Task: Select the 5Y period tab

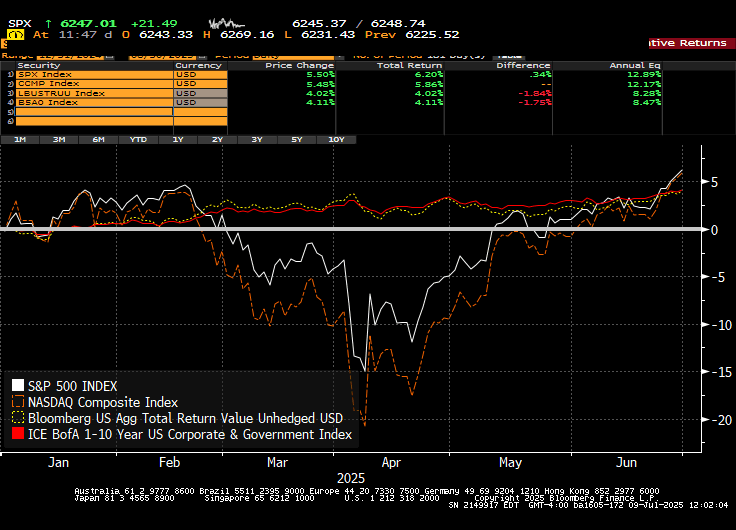Action: [297, 139]
